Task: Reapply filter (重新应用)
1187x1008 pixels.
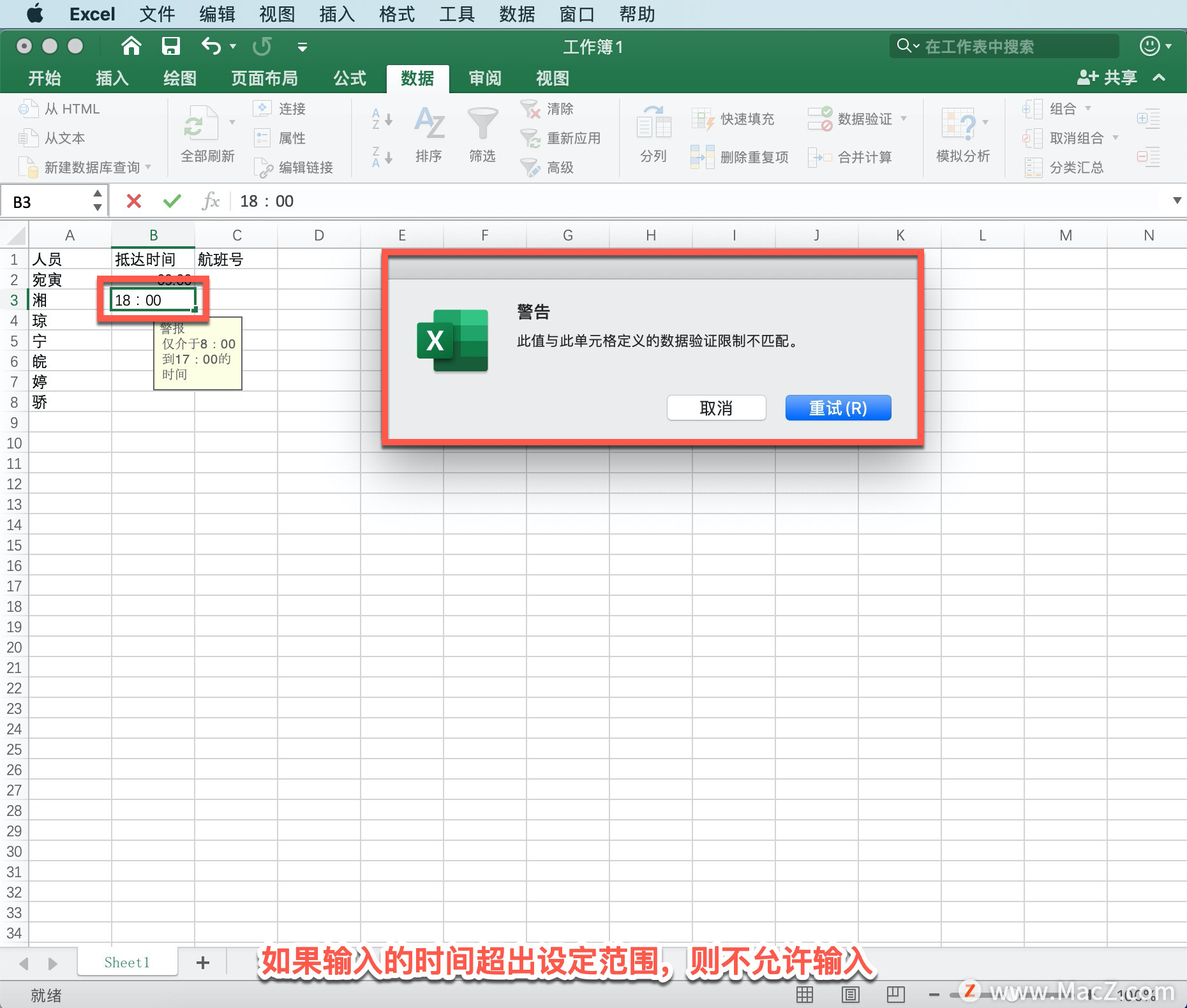Action: [x=560, y=138]
